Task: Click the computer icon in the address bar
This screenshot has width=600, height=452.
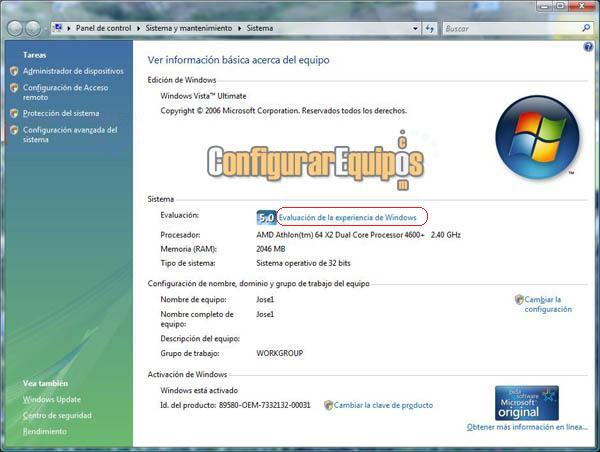Action: 58,28
